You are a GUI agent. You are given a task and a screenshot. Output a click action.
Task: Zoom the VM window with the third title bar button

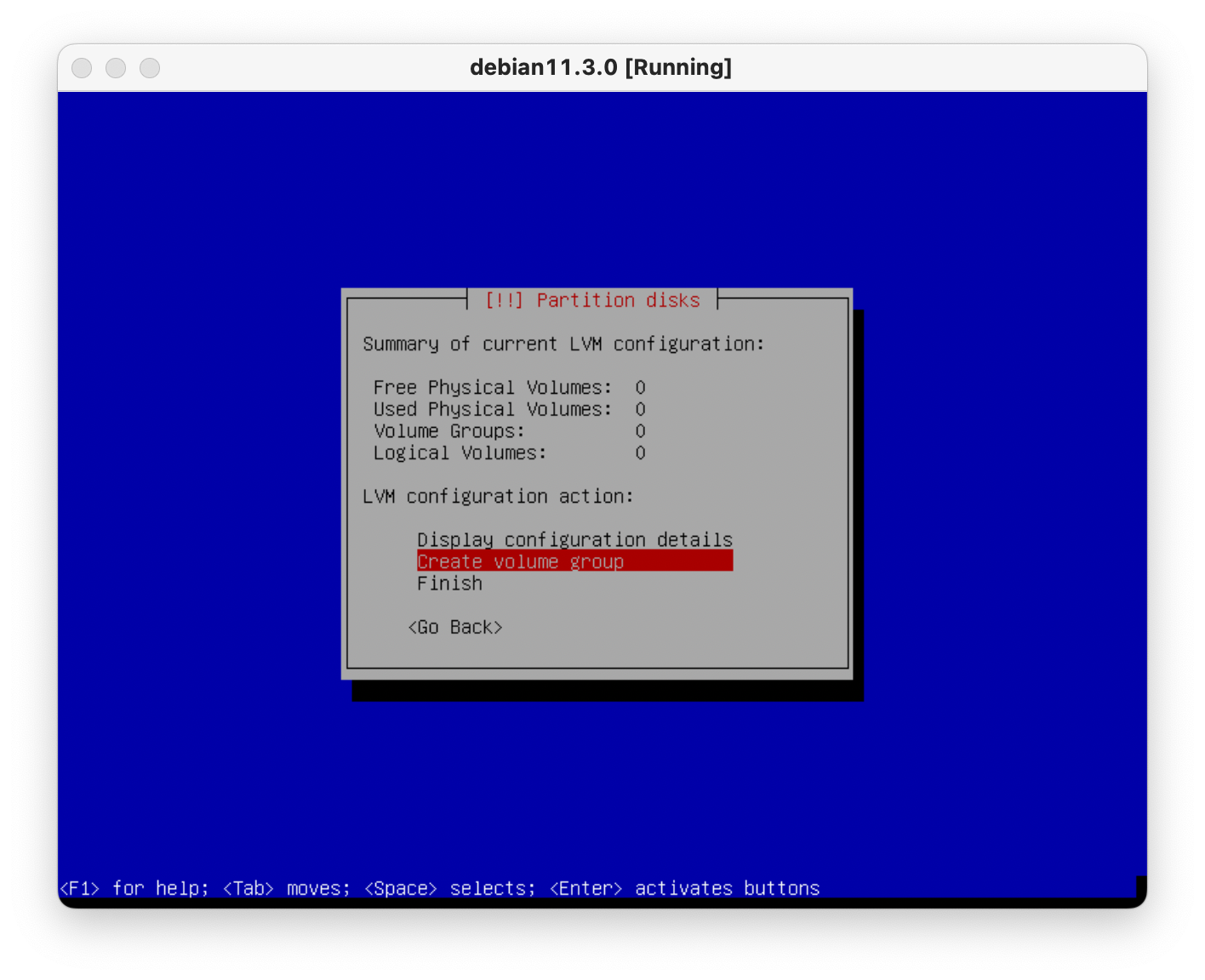(150, 68)
